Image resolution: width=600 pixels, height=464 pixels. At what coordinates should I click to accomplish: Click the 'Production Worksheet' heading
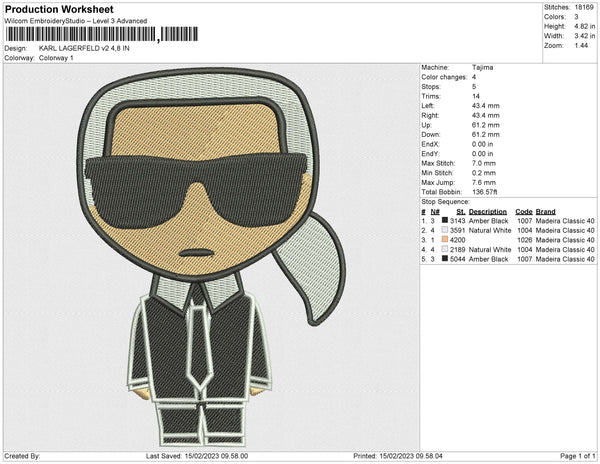(59, 9)
